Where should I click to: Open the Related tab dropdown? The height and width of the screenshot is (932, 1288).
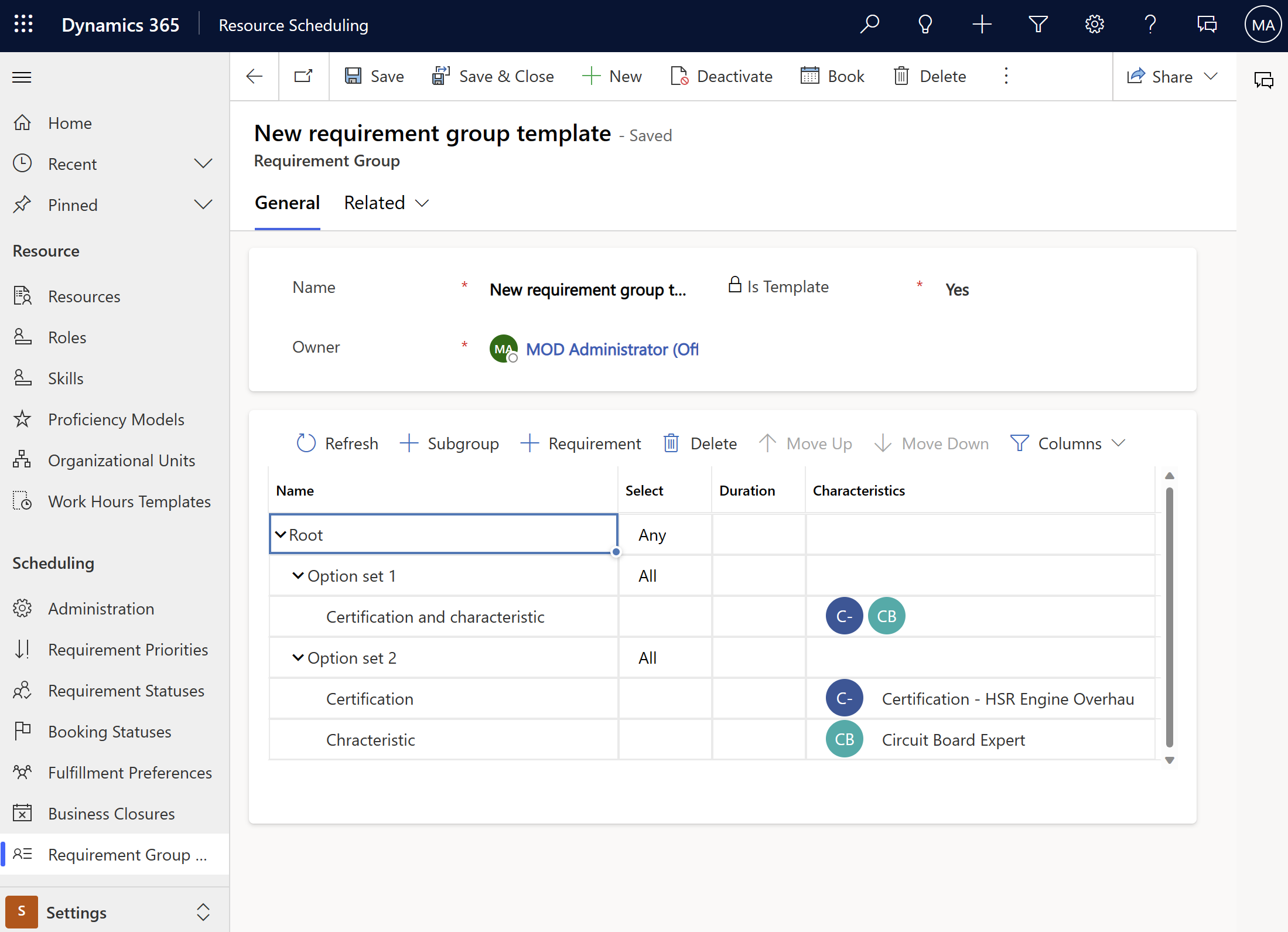pos(384,202)
